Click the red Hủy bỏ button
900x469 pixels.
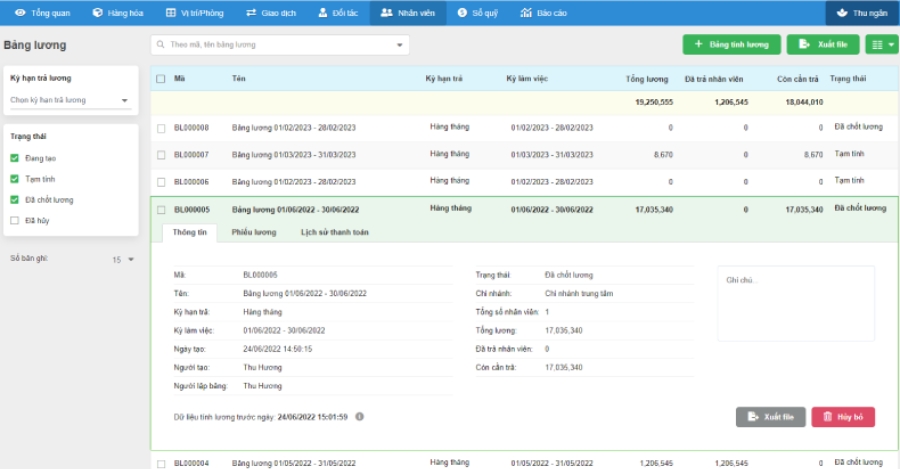[843, 417]
